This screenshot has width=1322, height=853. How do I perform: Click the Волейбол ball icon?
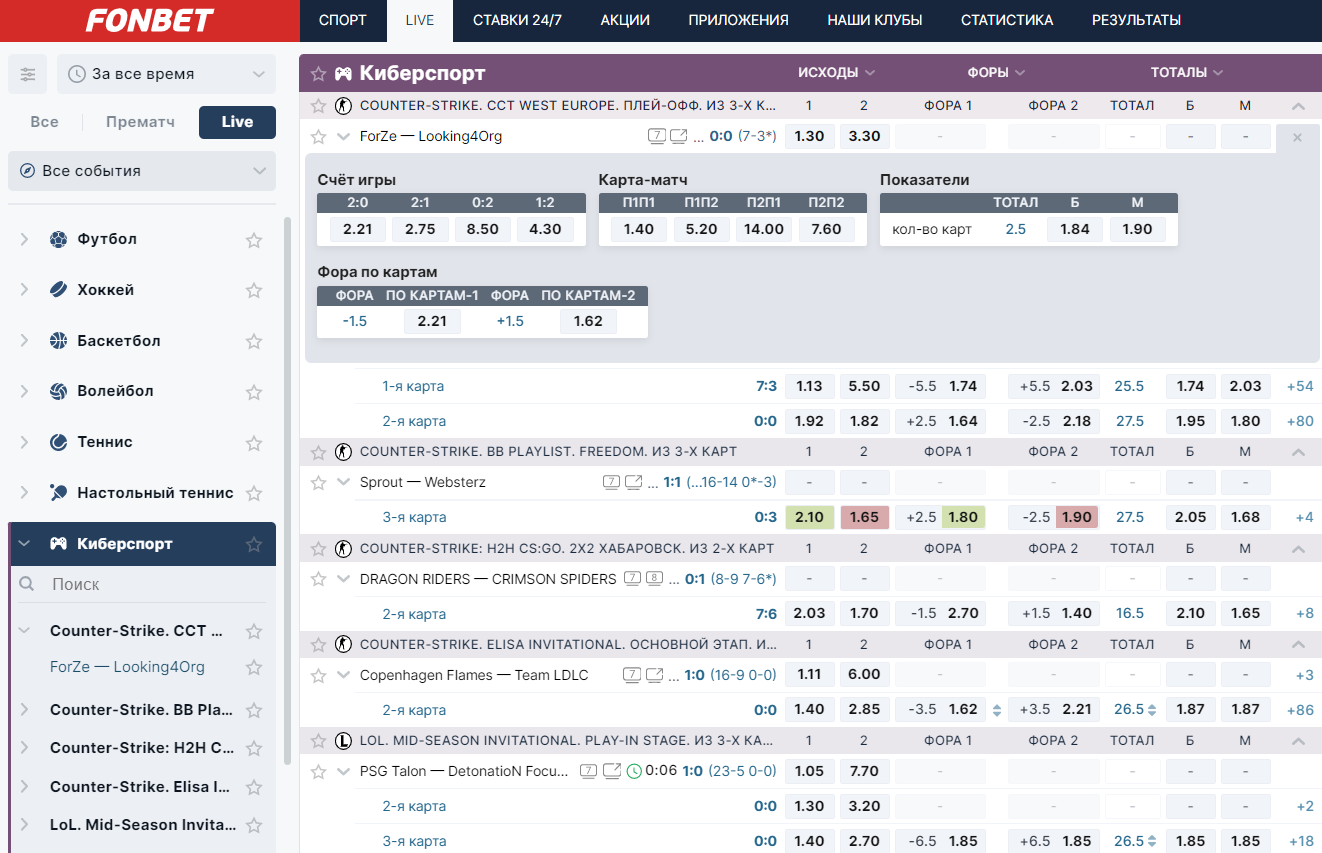pyautogui.click(x=58, y=392)
